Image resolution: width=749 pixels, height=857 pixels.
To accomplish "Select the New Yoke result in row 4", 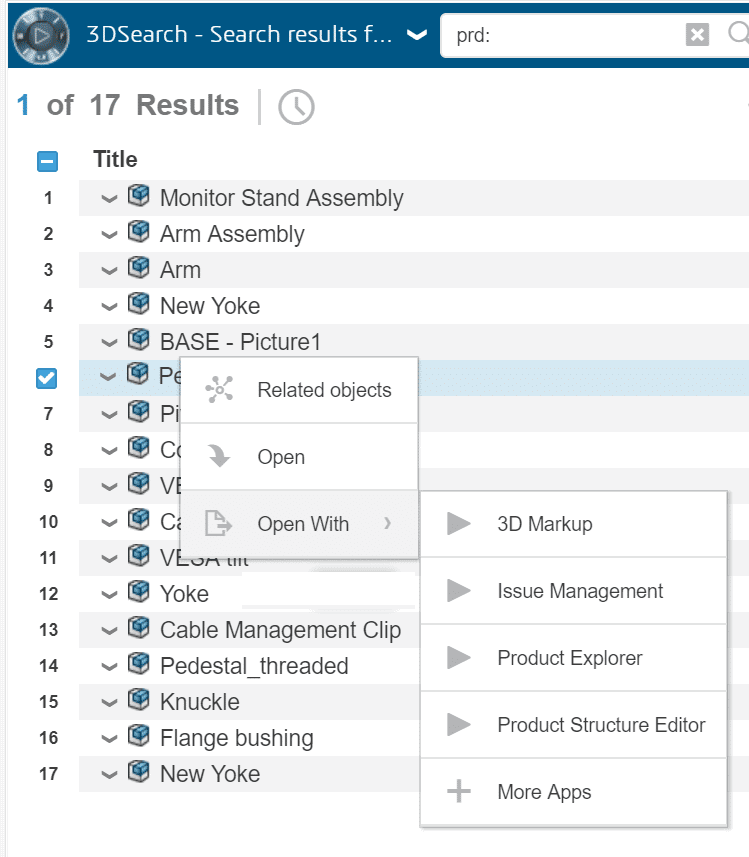I will (210, 306).
